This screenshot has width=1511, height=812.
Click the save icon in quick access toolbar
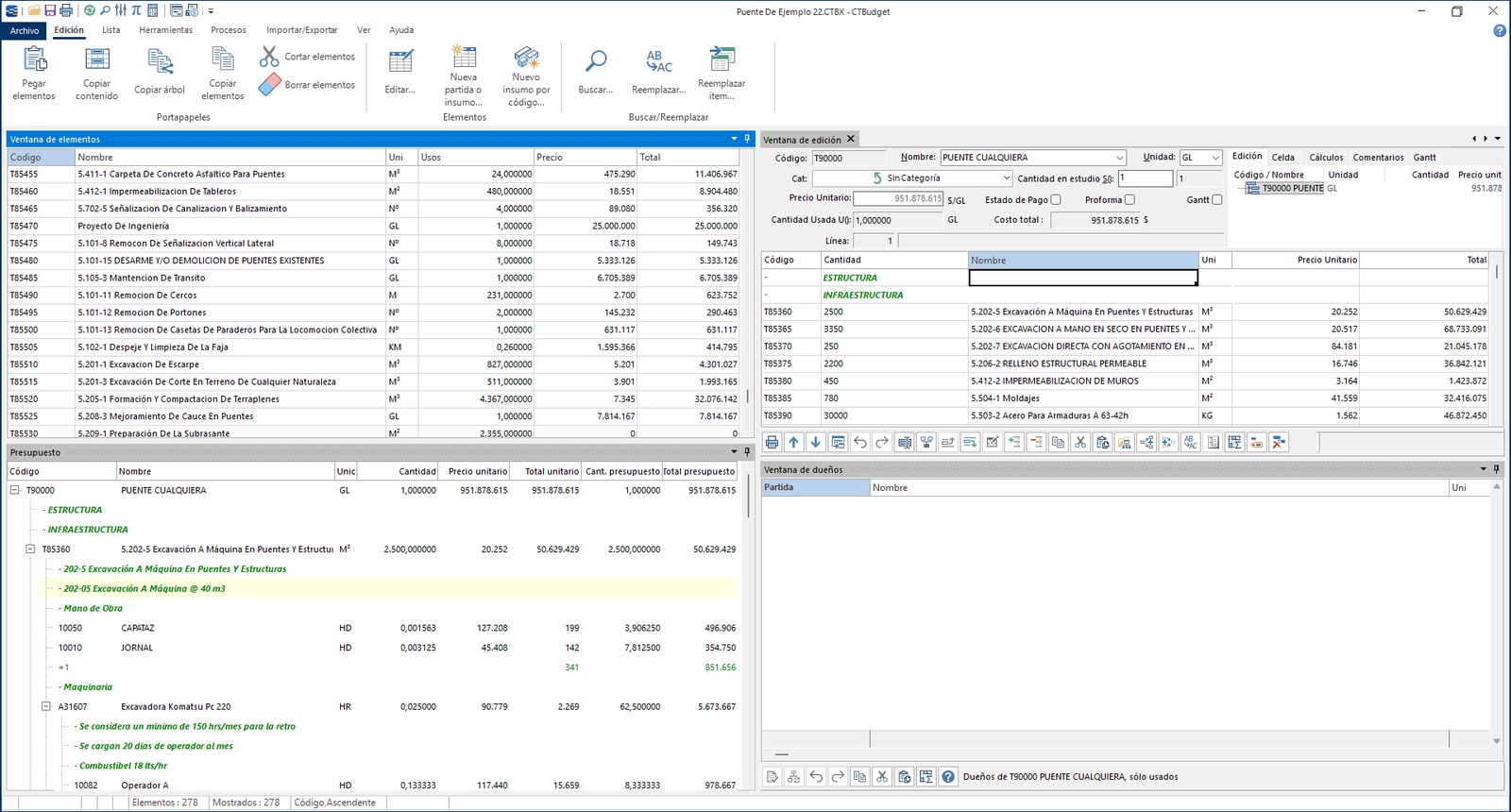tap(50, 10)
